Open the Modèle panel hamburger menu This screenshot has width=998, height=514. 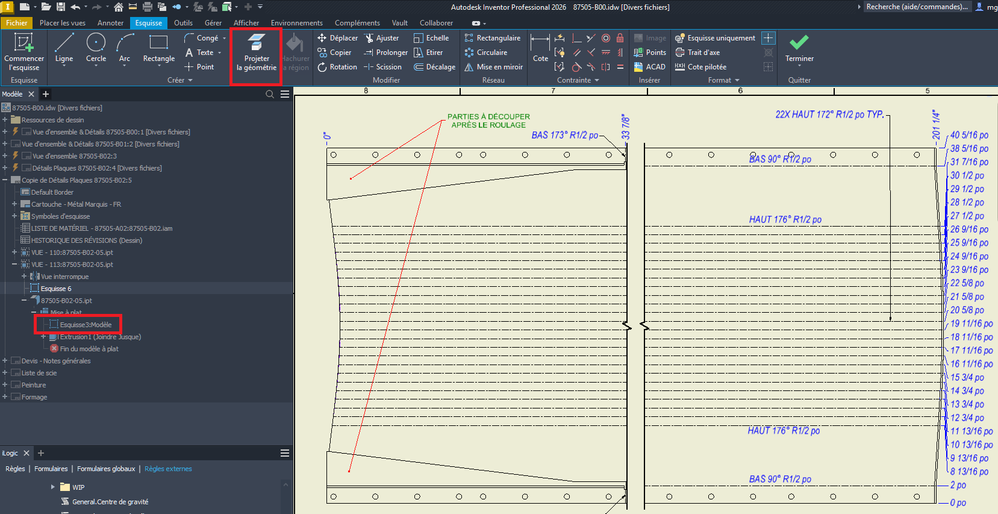click(x=285, y=94)
